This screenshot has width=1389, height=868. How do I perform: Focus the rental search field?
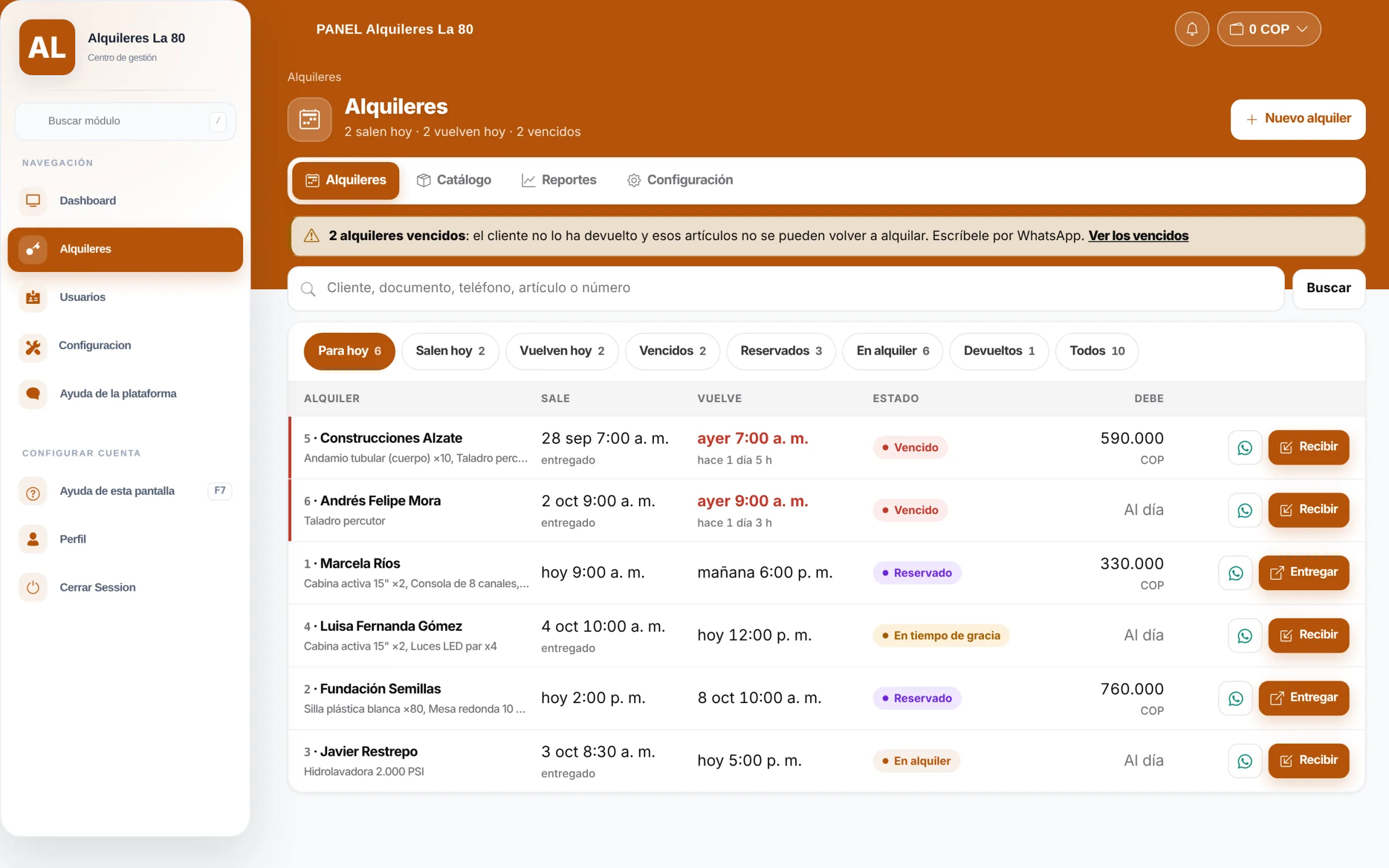click(785, 288)
